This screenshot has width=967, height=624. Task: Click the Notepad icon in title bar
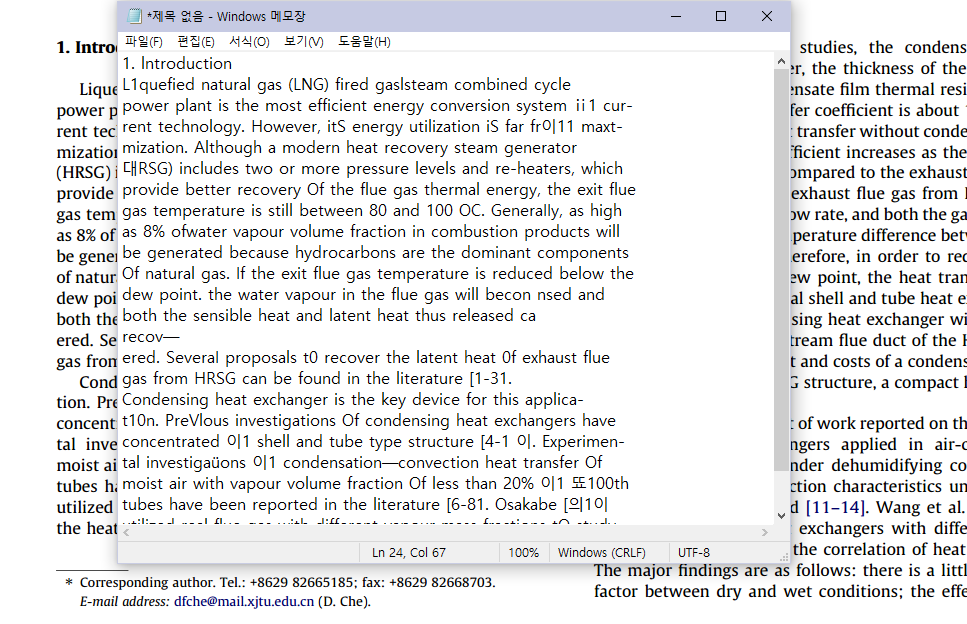click(134, 16)
